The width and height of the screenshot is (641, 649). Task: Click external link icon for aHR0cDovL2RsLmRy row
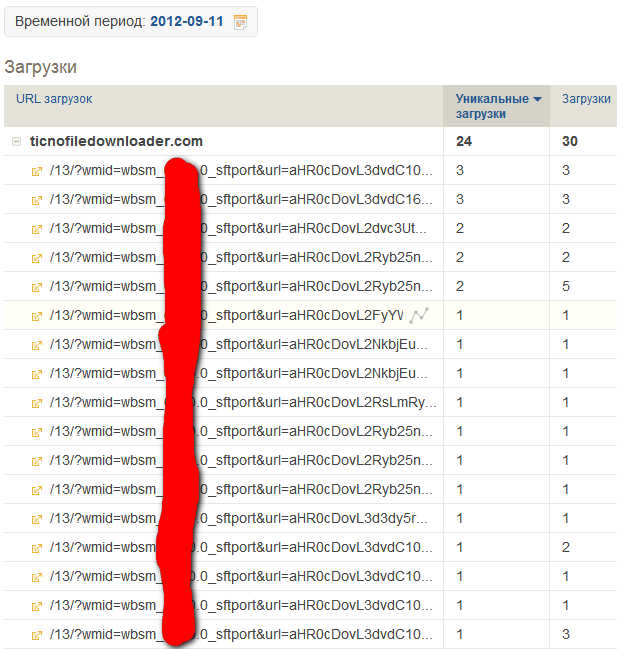coord(37,403)
